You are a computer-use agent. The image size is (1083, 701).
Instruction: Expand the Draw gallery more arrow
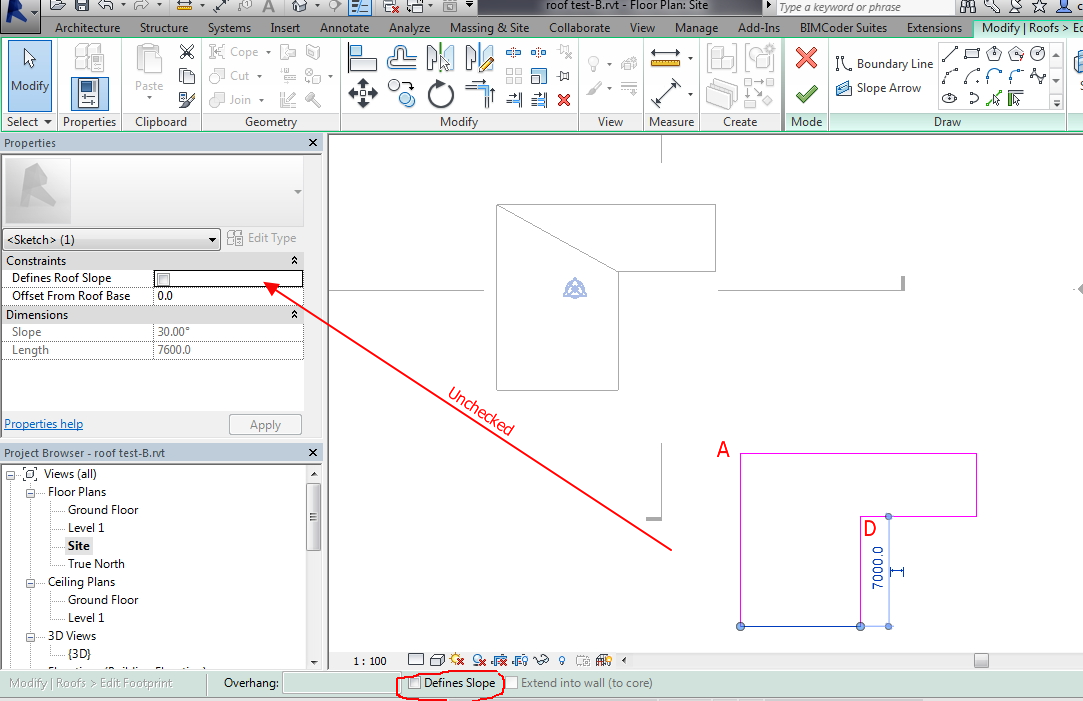coord(1056,102)
